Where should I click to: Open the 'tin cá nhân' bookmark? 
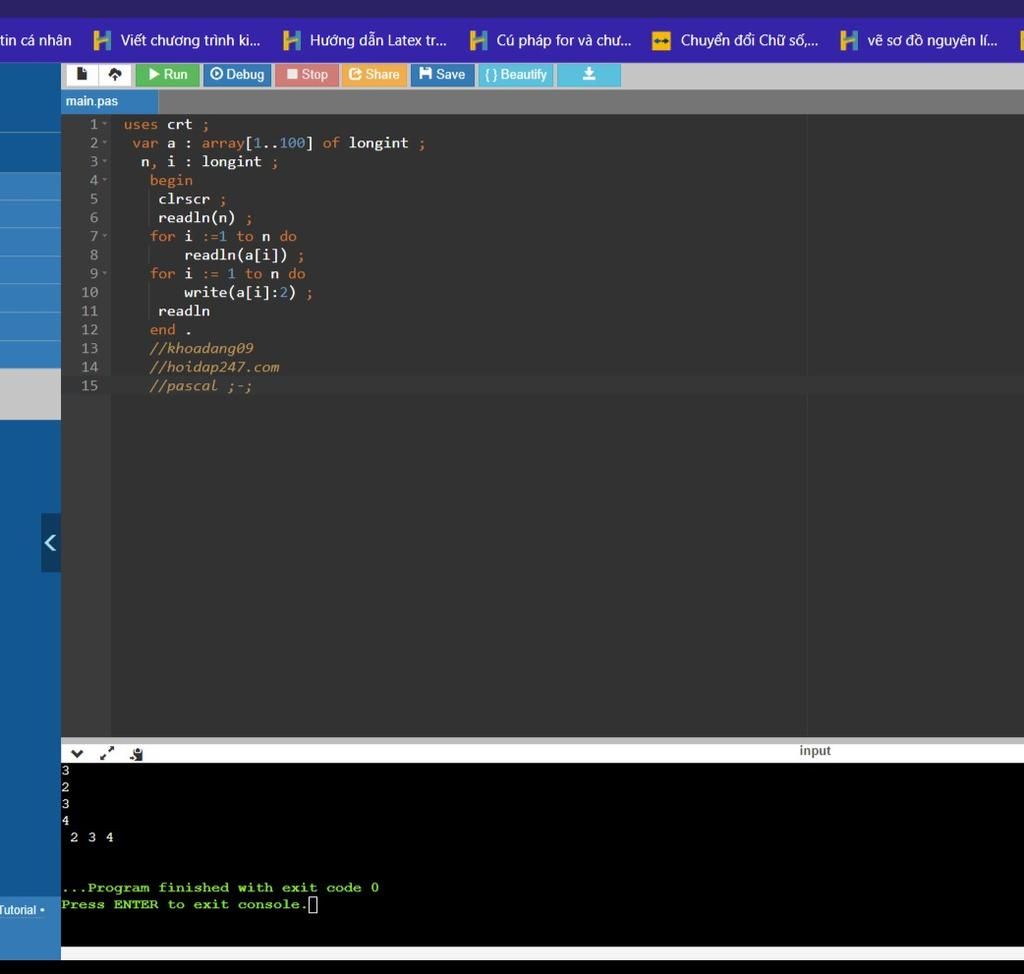(x=35, y=41)
